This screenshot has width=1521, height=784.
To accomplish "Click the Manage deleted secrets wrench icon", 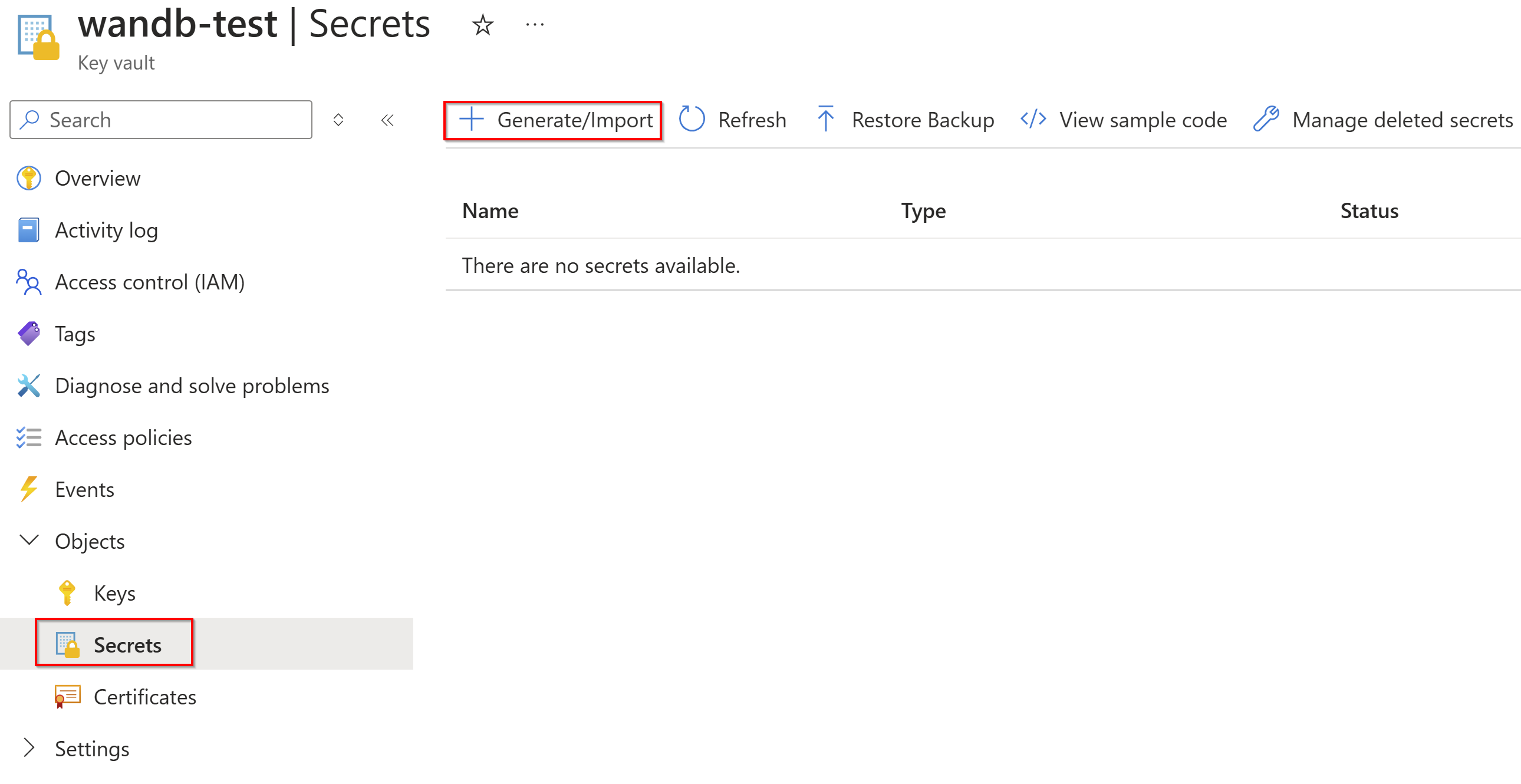I will tap(1266, 119).
